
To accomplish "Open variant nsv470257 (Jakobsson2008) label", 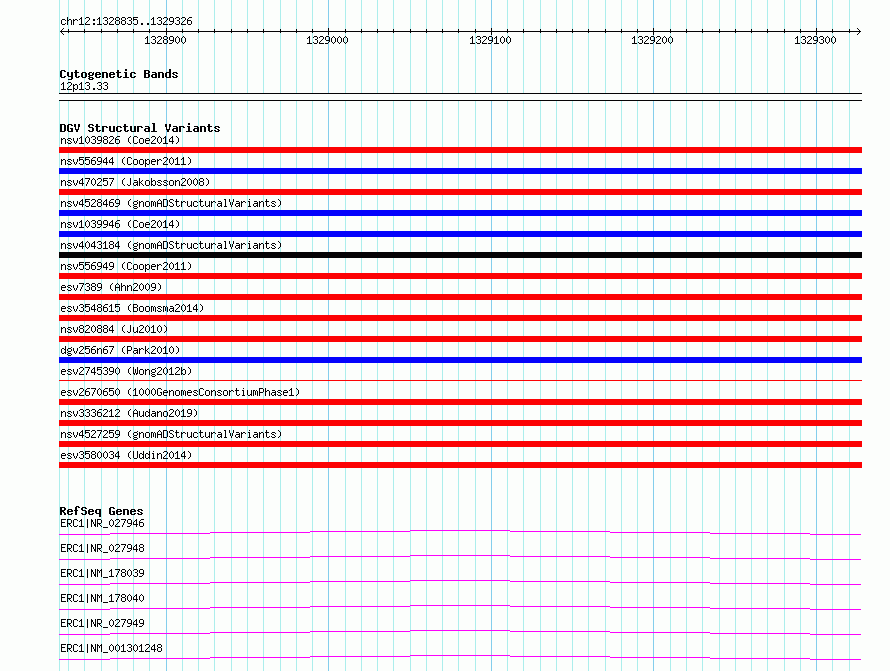I will click(135, 182).
